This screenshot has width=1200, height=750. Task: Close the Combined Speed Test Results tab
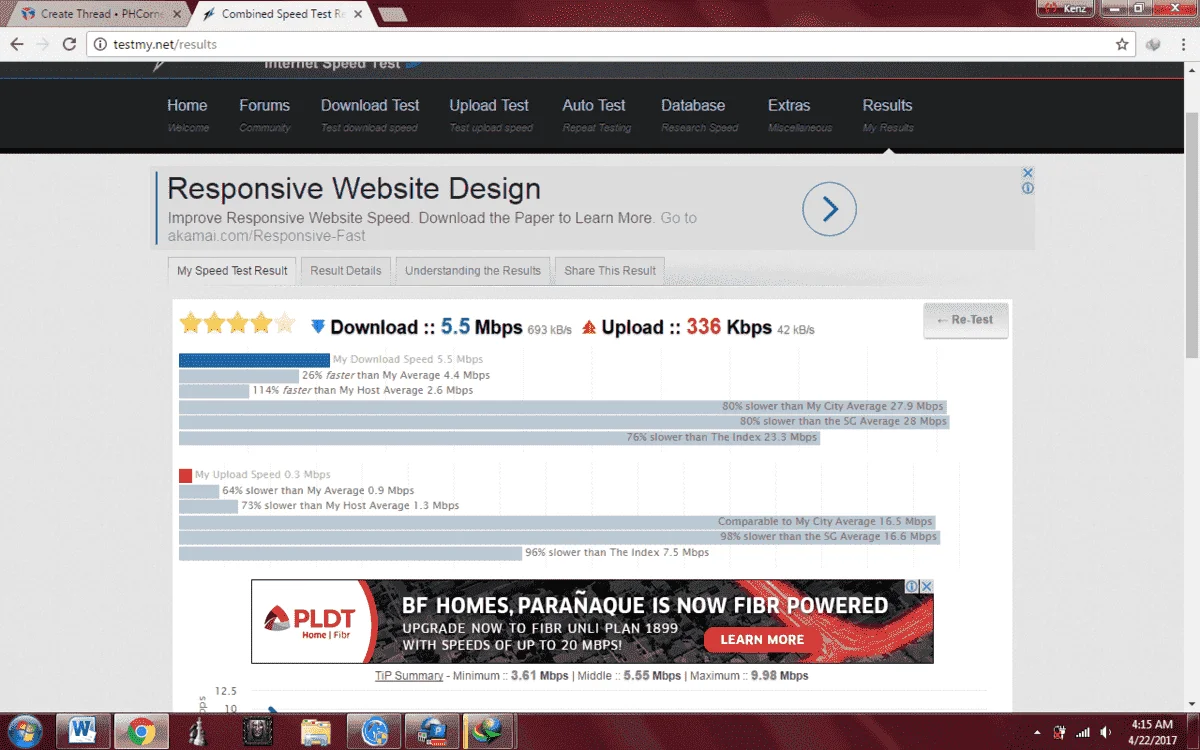tap(358, 14)
